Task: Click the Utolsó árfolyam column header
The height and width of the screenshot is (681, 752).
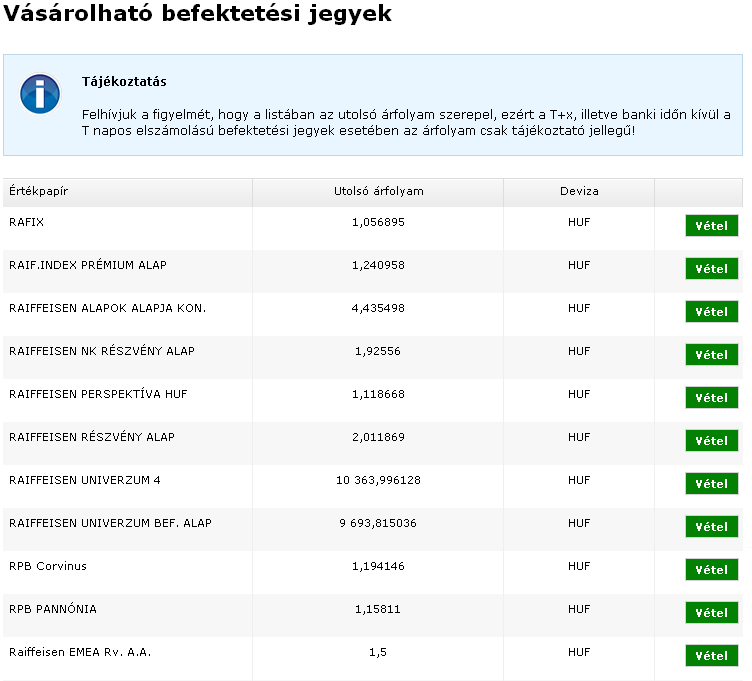Action: pos(378,191)
